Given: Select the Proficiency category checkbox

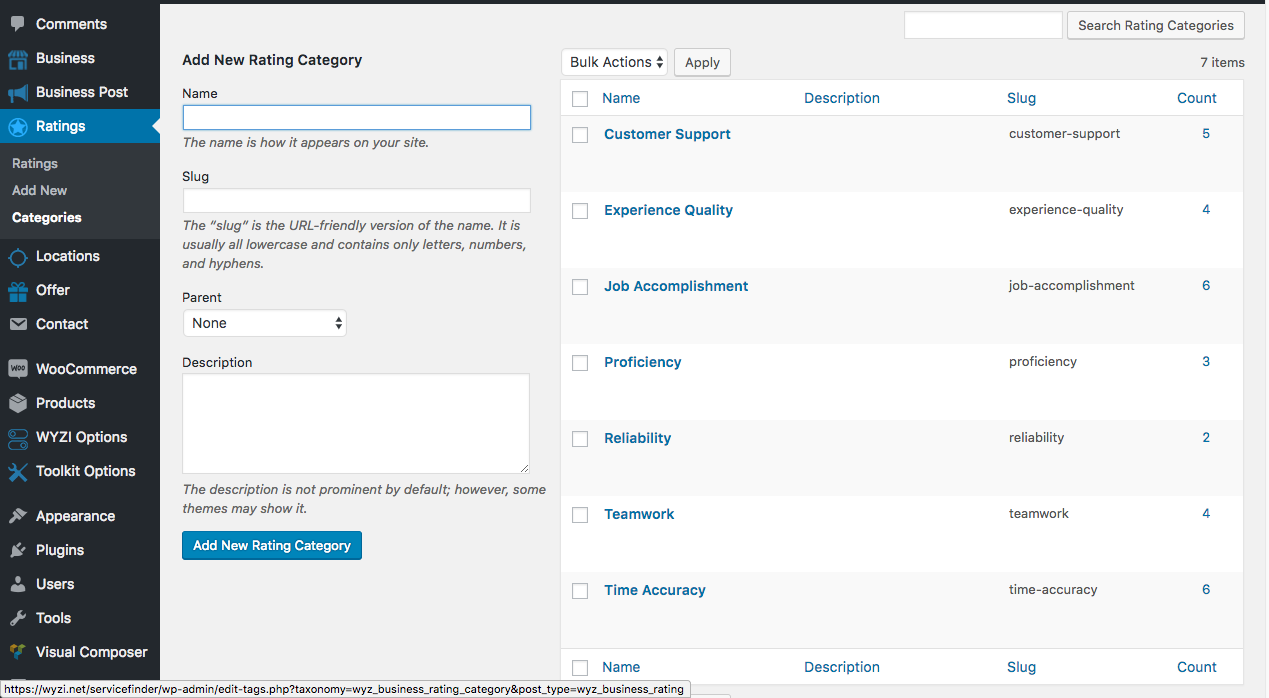Looking at the screenshot, I should (x=580, y=363).
